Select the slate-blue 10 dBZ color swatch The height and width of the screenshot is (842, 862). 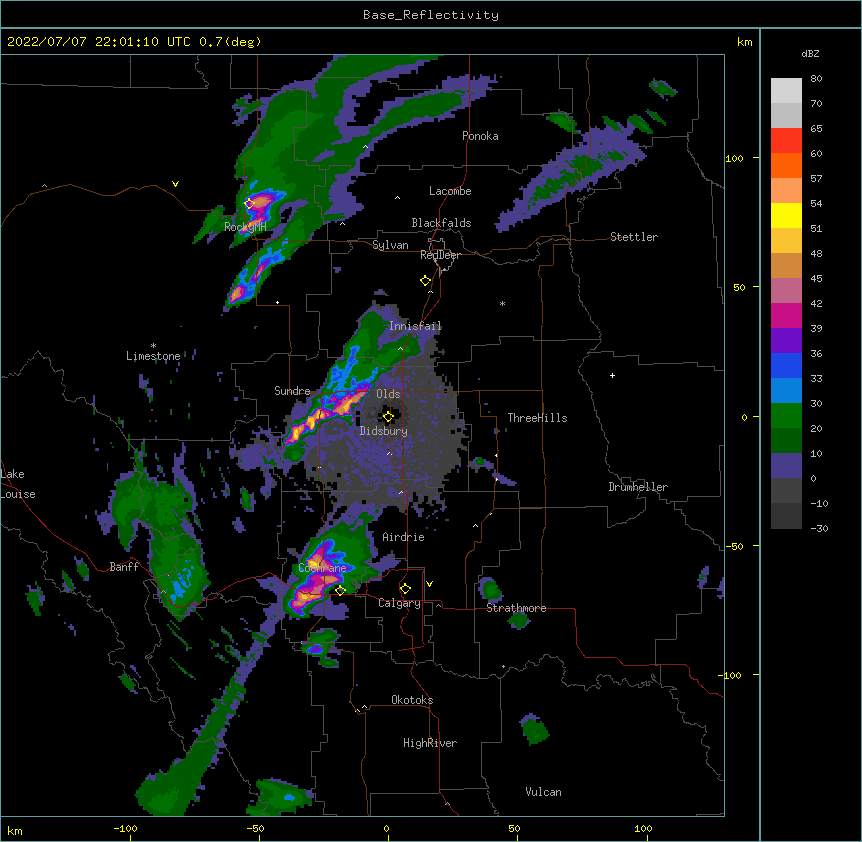pyautogui.click(x=786, y=466)
